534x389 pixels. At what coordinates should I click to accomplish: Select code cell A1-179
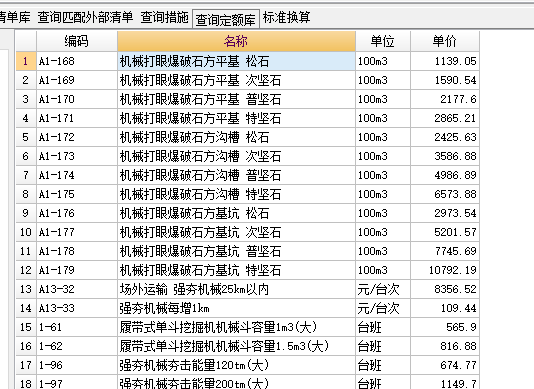coord(77,270)
